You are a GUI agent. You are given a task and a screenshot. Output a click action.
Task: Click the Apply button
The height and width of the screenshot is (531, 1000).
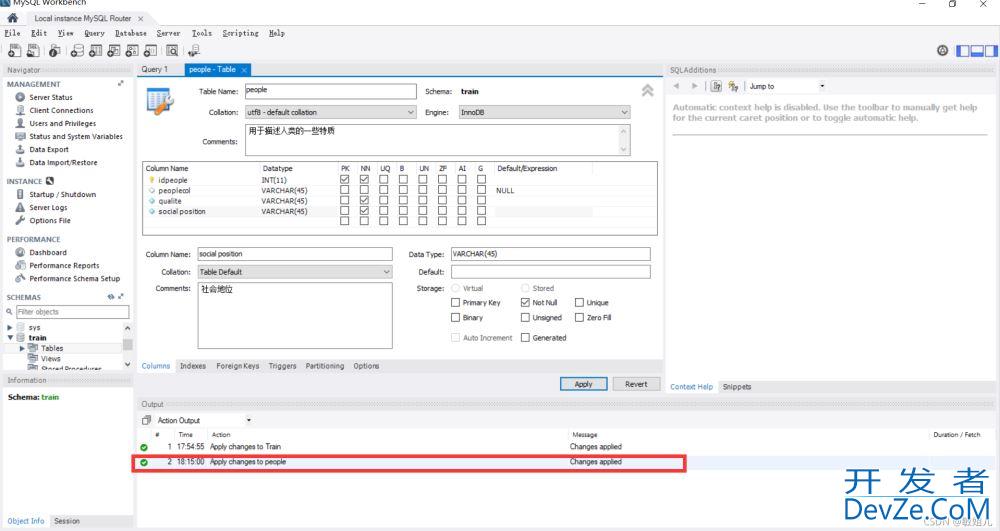(584, 384)
